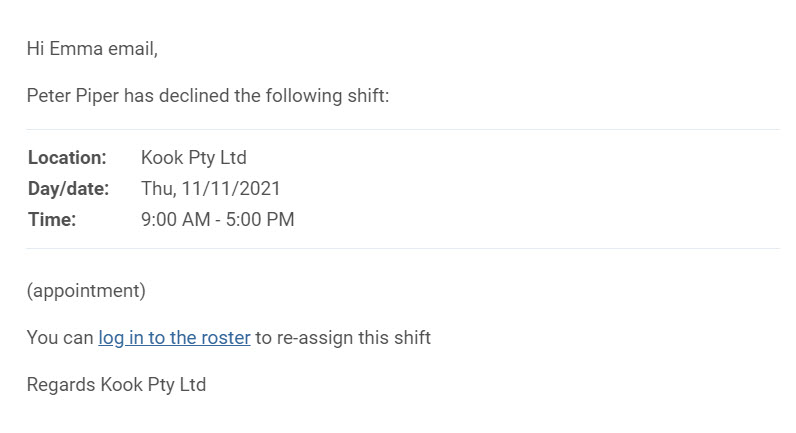Select the "9:00 AM" start time
Screen dimensions: 796x433
[x=176, y=220]
